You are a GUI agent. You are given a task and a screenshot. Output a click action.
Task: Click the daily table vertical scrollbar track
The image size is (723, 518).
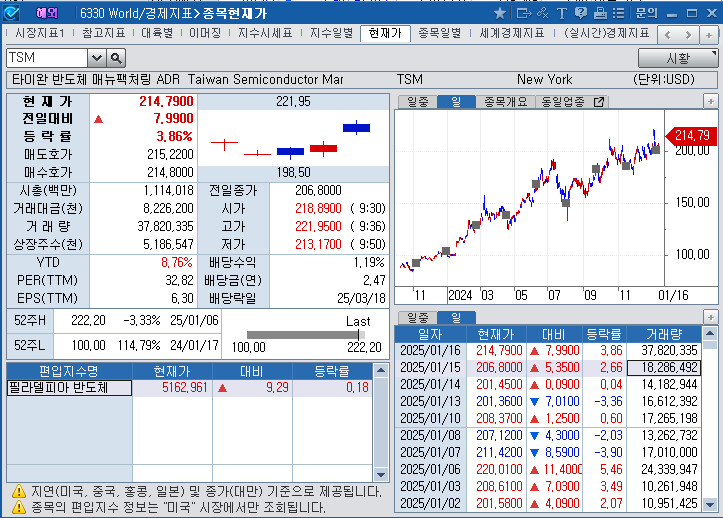pos(710,420)
